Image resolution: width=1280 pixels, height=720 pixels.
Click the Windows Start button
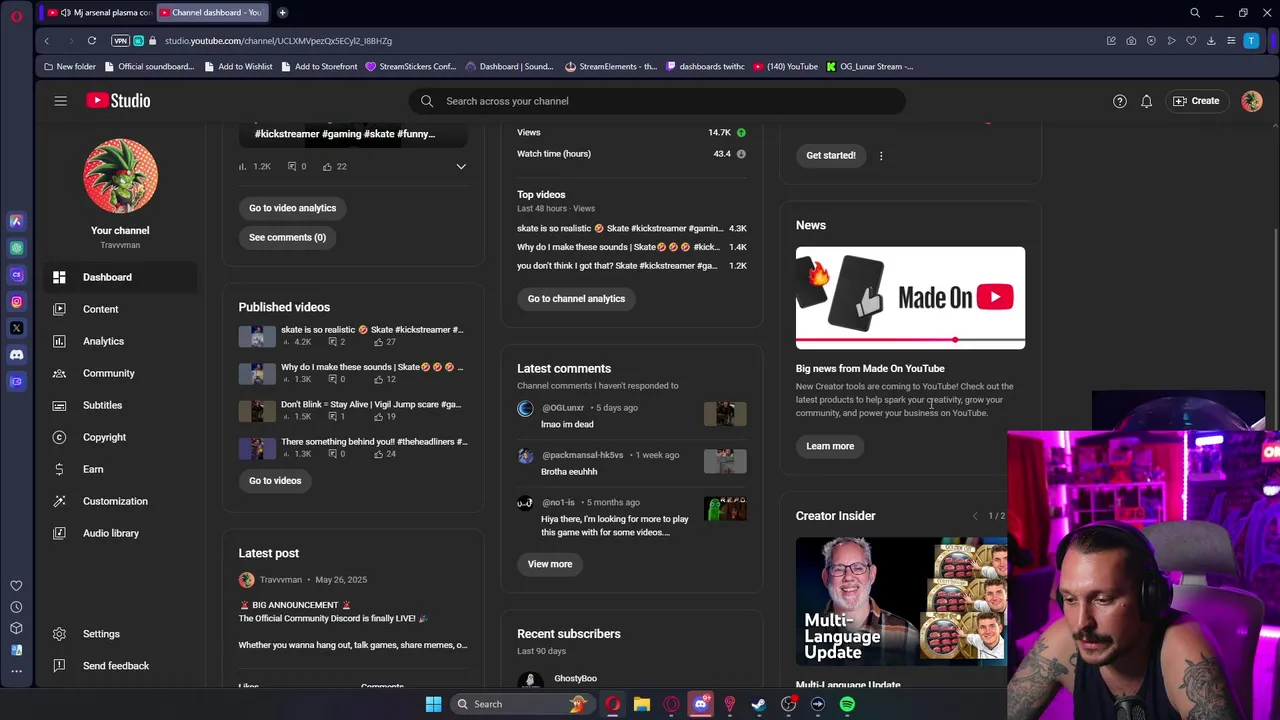pyautogui.click(x=433, y=704)
